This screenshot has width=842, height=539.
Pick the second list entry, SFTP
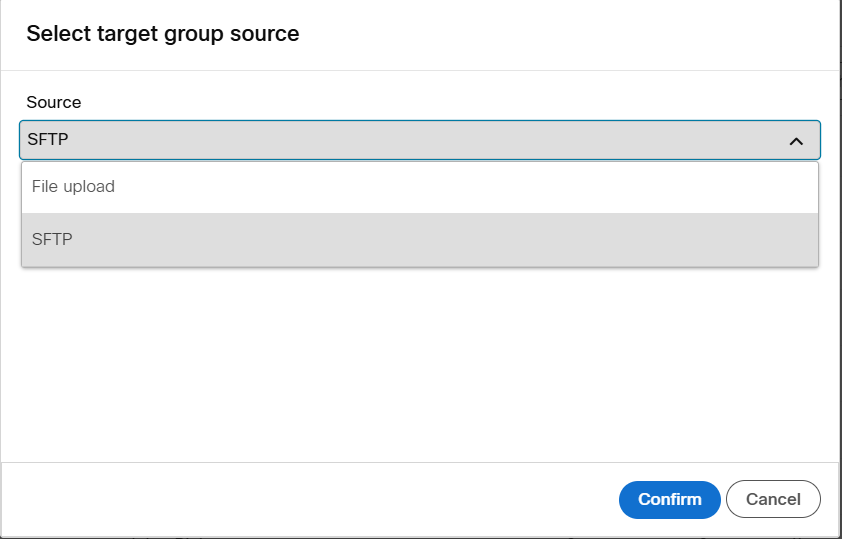tap(420, 239)
